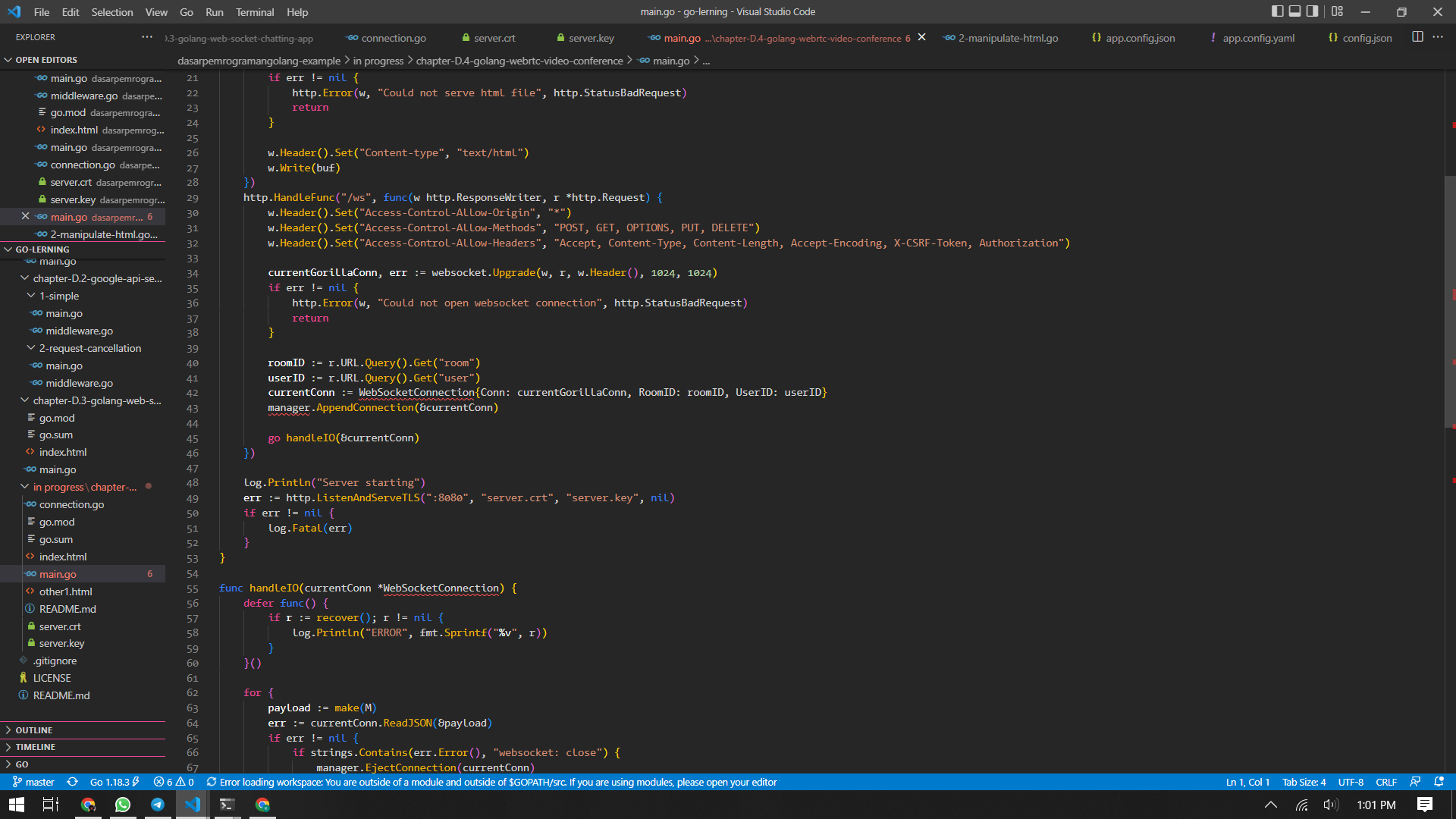Click the Synchronize Changes status icon
The width and height of the screenshot is (1456, 819).
(72, 782)
